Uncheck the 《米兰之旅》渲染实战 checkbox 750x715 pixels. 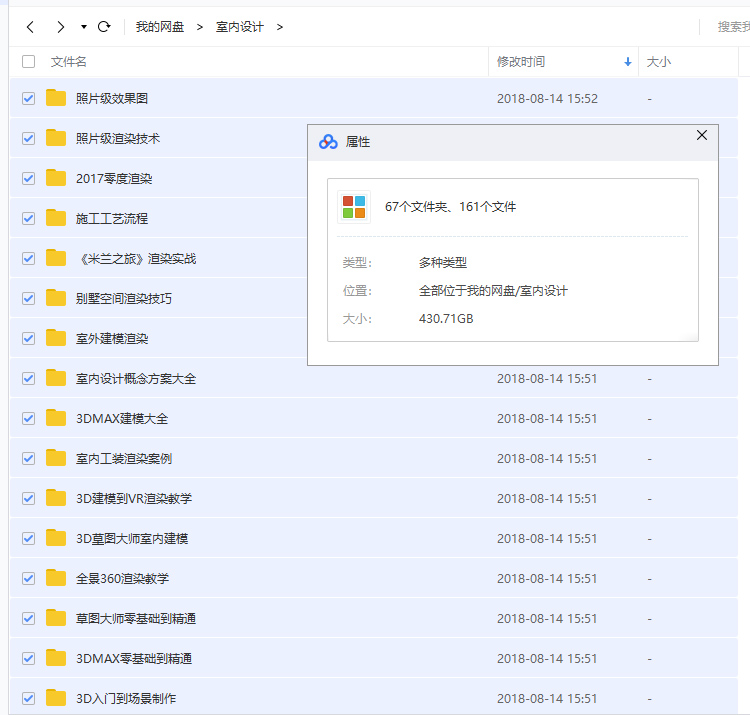click(x=28, y=259)
